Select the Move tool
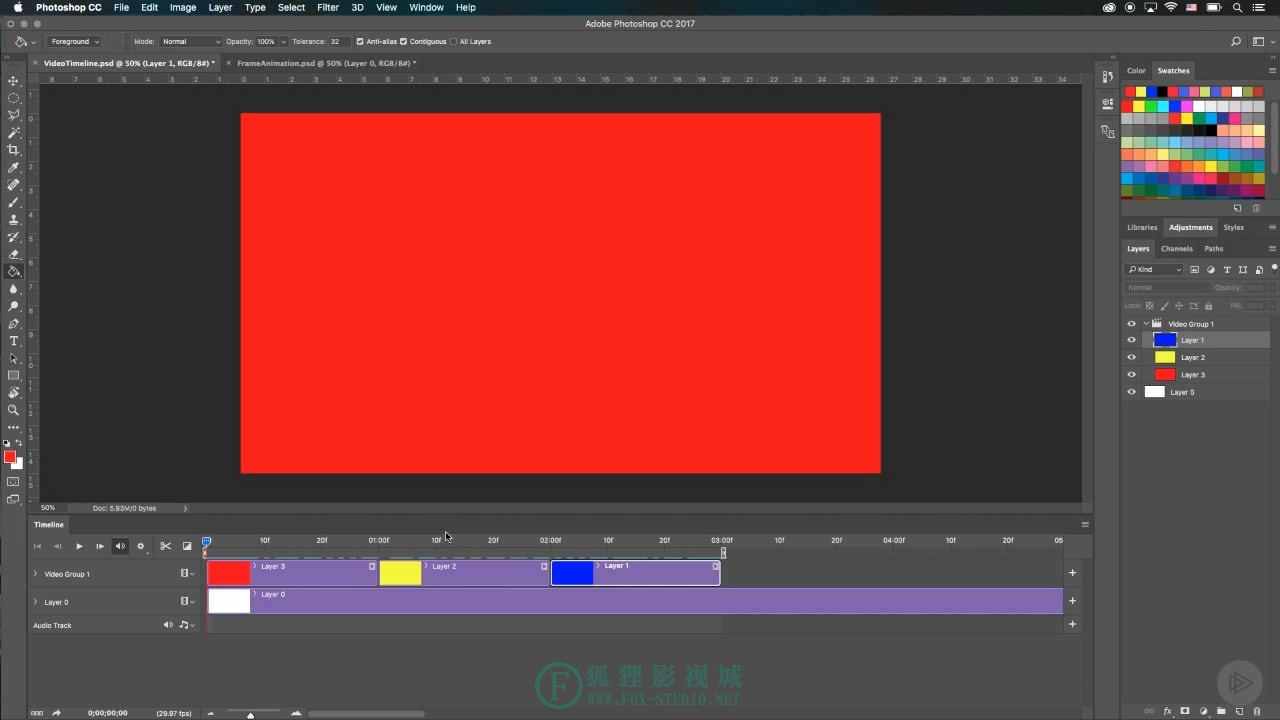This screenshot has width=1280, height=720. [x=14, y=80]
